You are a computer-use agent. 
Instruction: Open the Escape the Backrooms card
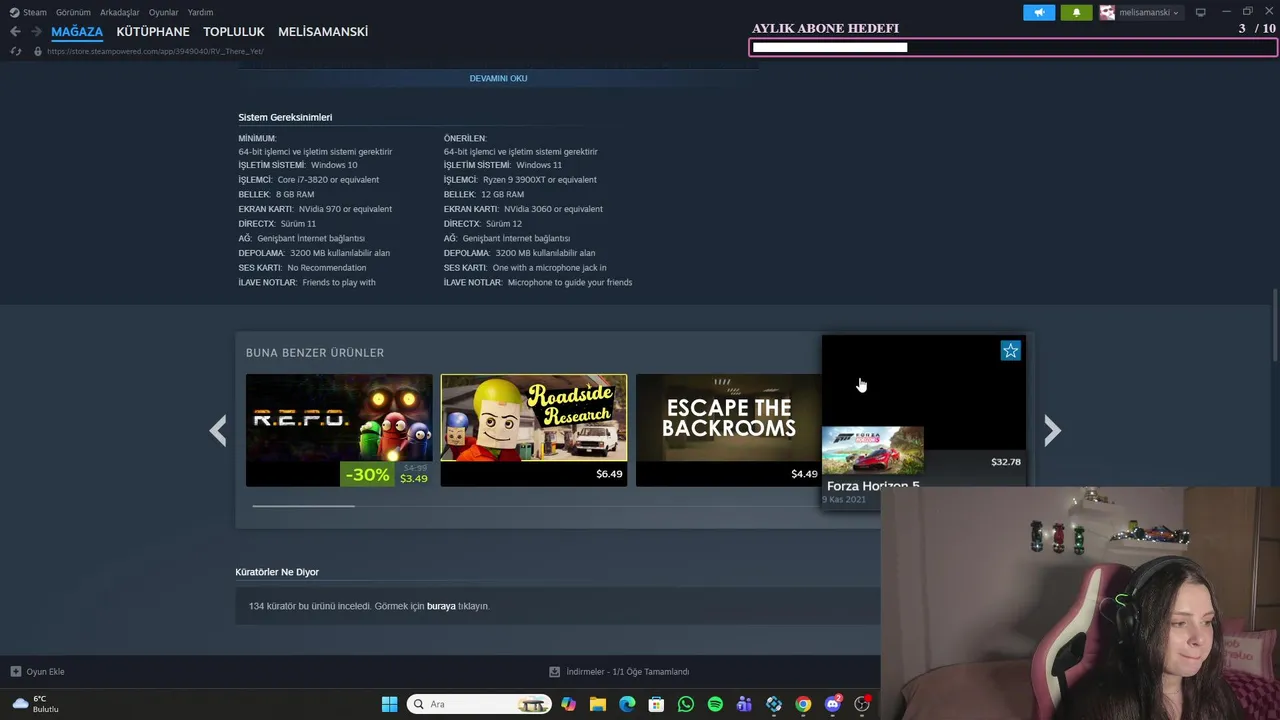pyautogui.click(x=728, y=430)
